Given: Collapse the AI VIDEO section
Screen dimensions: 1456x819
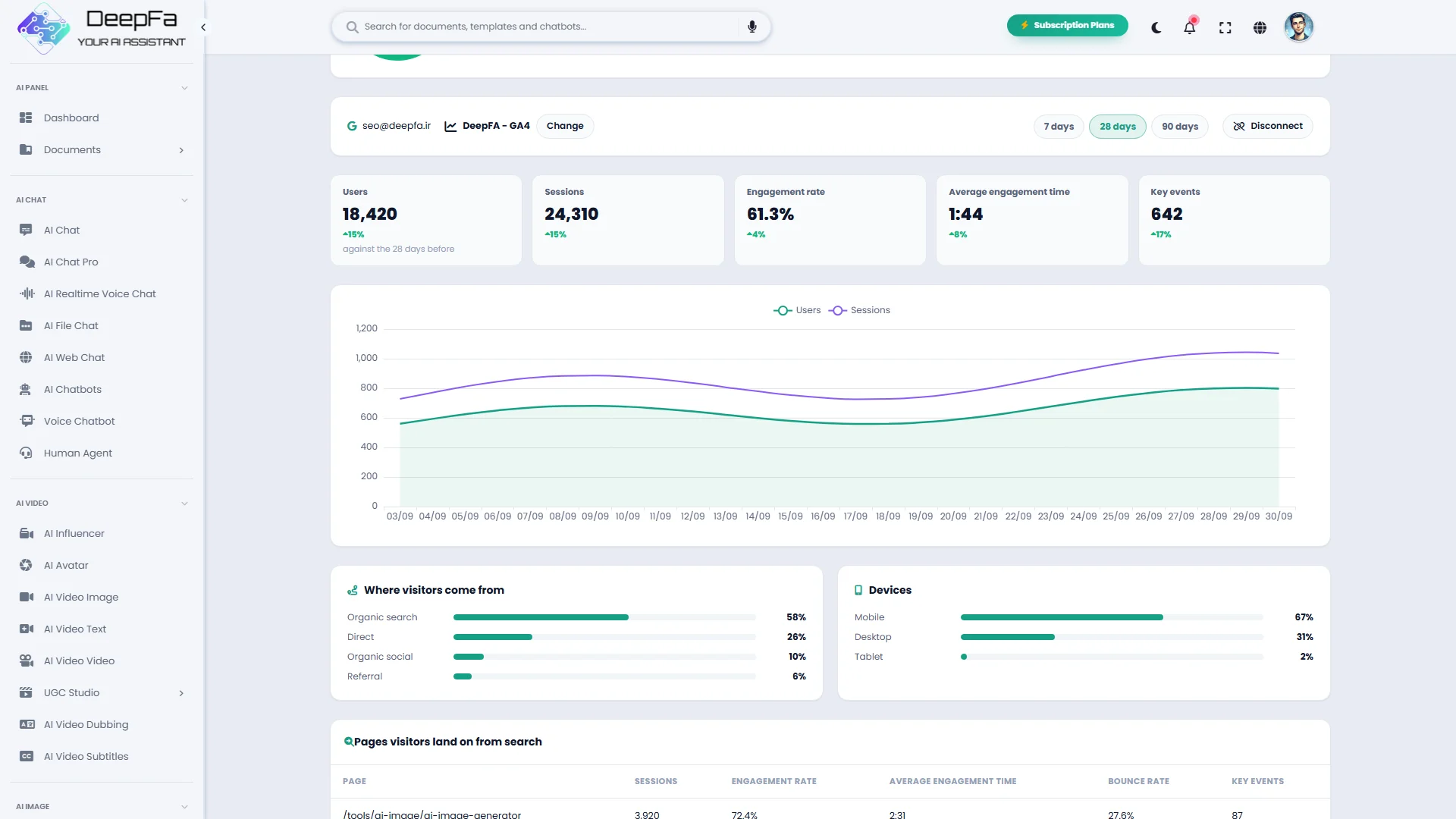Looking at the screenshot, I should click(184, 504).
